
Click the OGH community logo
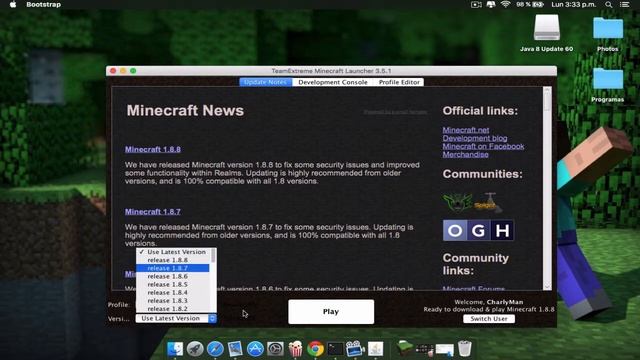pos(478,231)
